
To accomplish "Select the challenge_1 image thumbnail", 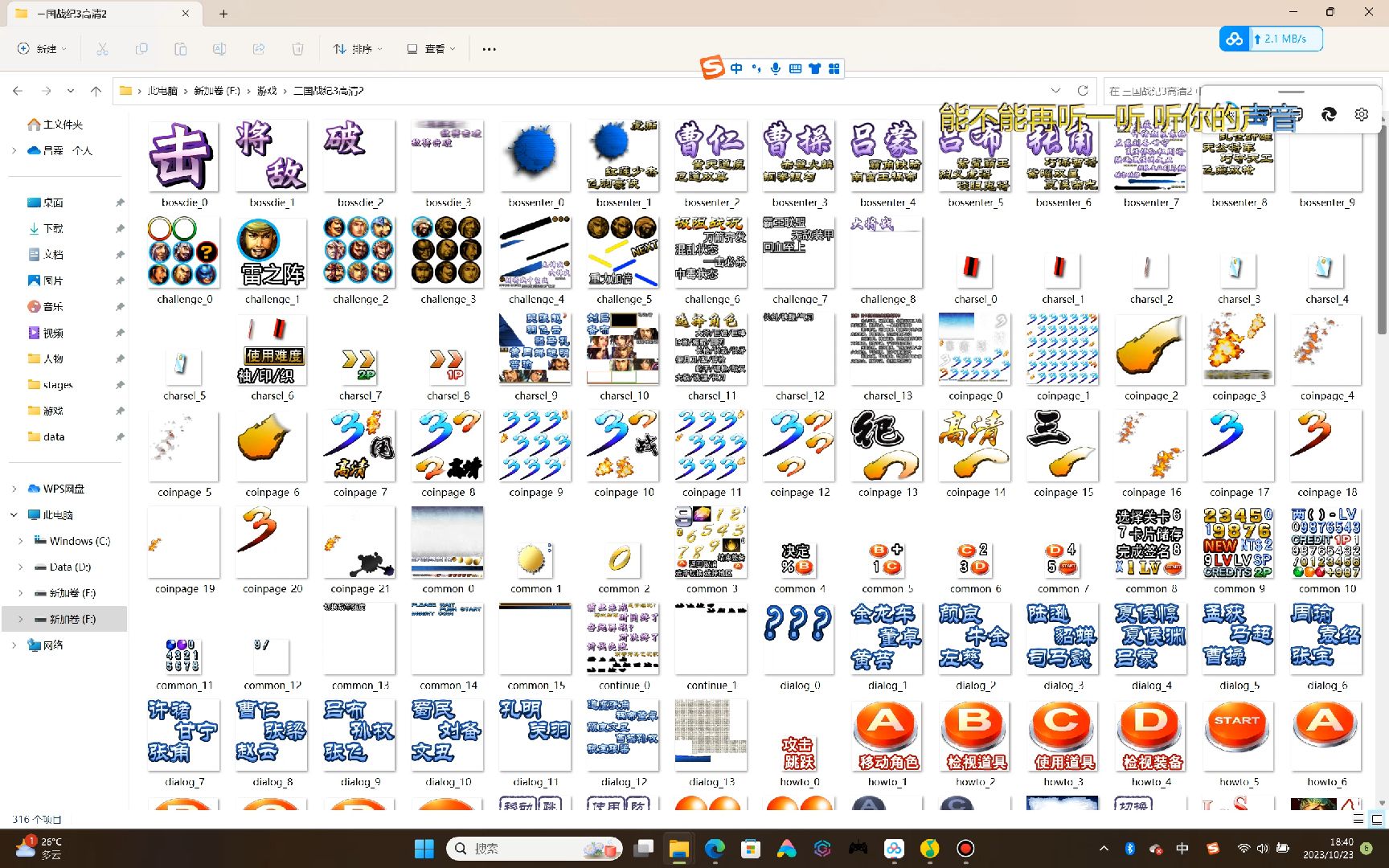I will pyautogui.click(x=272, y=252).
